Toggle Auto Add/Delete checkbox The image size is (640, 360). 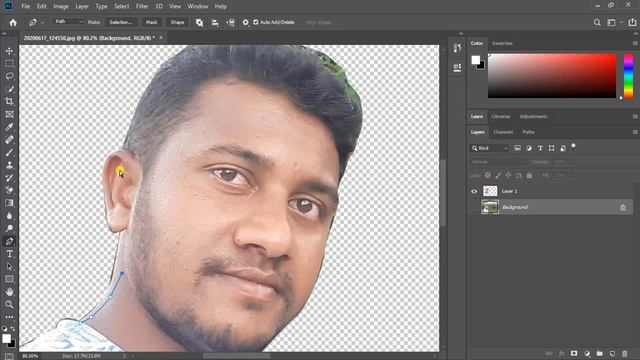(x=256, y=22)
